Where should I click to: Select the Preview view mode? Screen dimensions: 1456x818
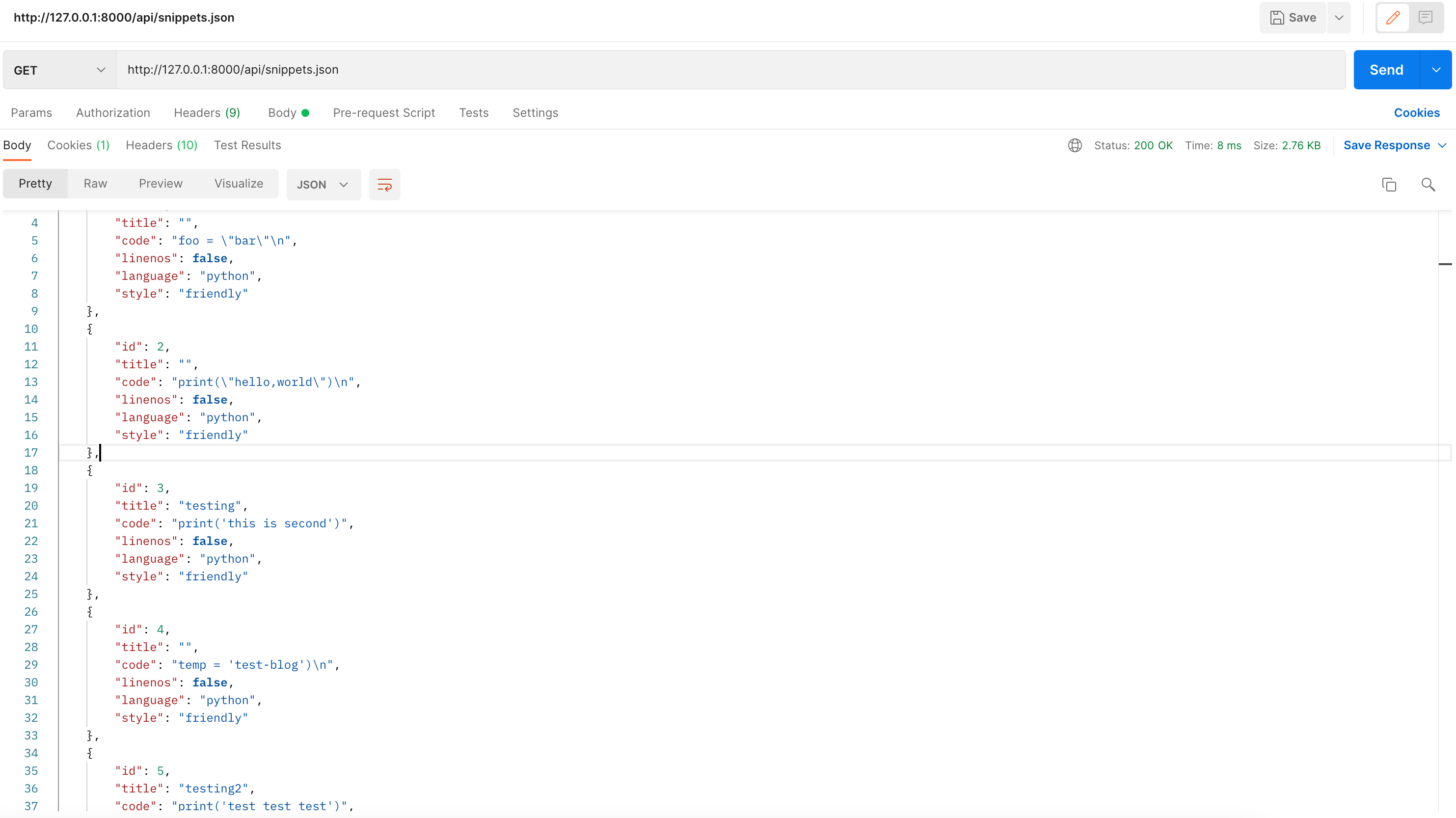[x=161, y=183]
